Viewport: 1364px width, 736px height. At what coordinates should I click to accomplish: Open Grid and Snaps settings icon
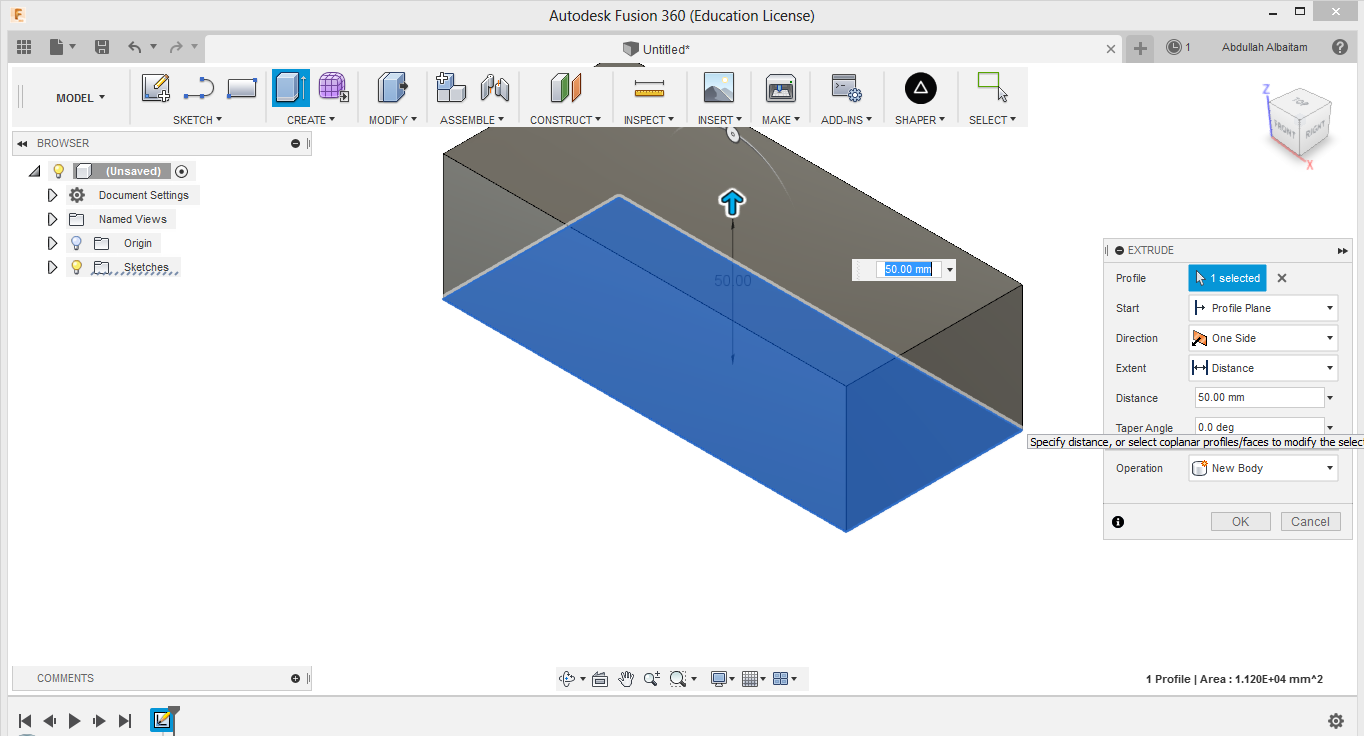[x=751, y=679]
